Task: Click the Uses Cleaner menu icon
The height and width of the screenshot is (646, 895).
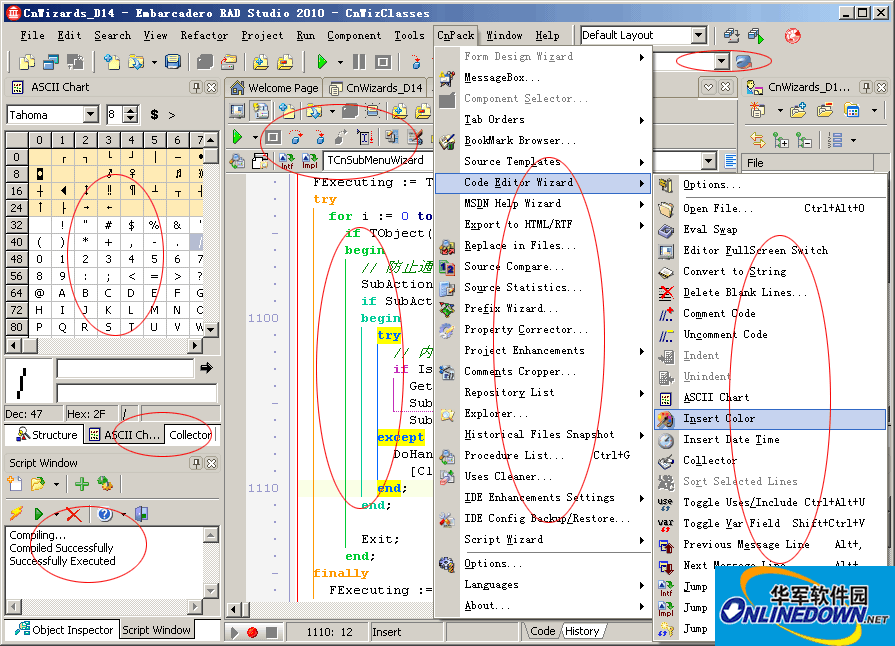Action: pos(448,477)
